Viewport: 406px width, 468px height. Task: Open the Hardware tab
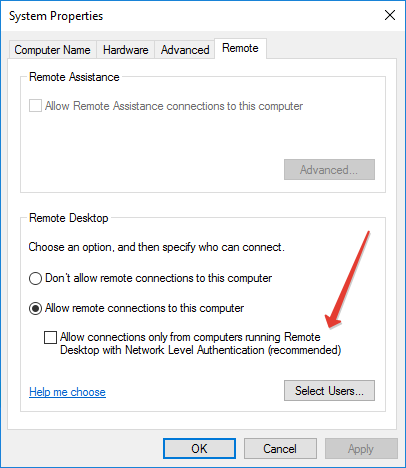click(126, 50)
